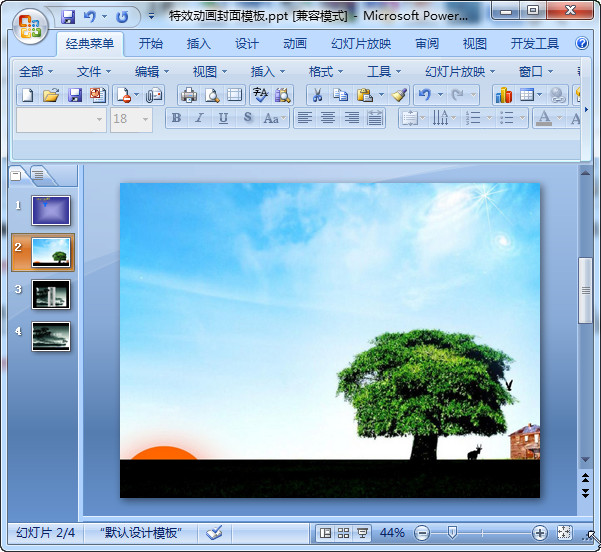Activate the Format Painter brush
Image resolution: width=601 pixels, height=552 pixels.
[399, 95]
